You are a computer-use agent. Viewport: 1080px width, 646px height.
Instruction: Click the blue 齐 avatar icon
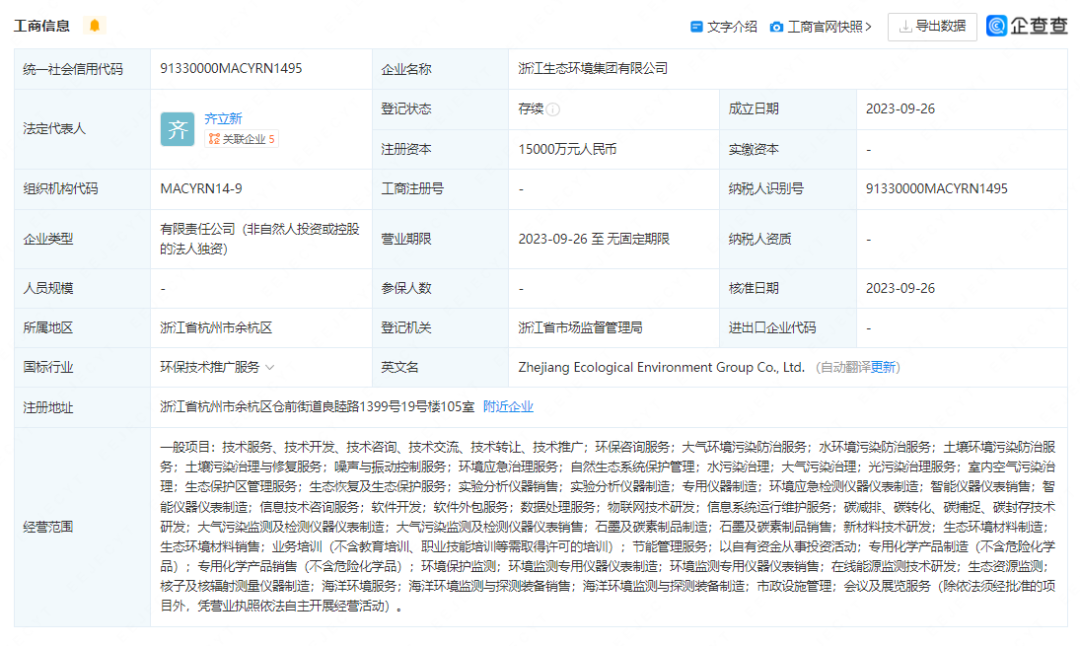pos(178,129)
